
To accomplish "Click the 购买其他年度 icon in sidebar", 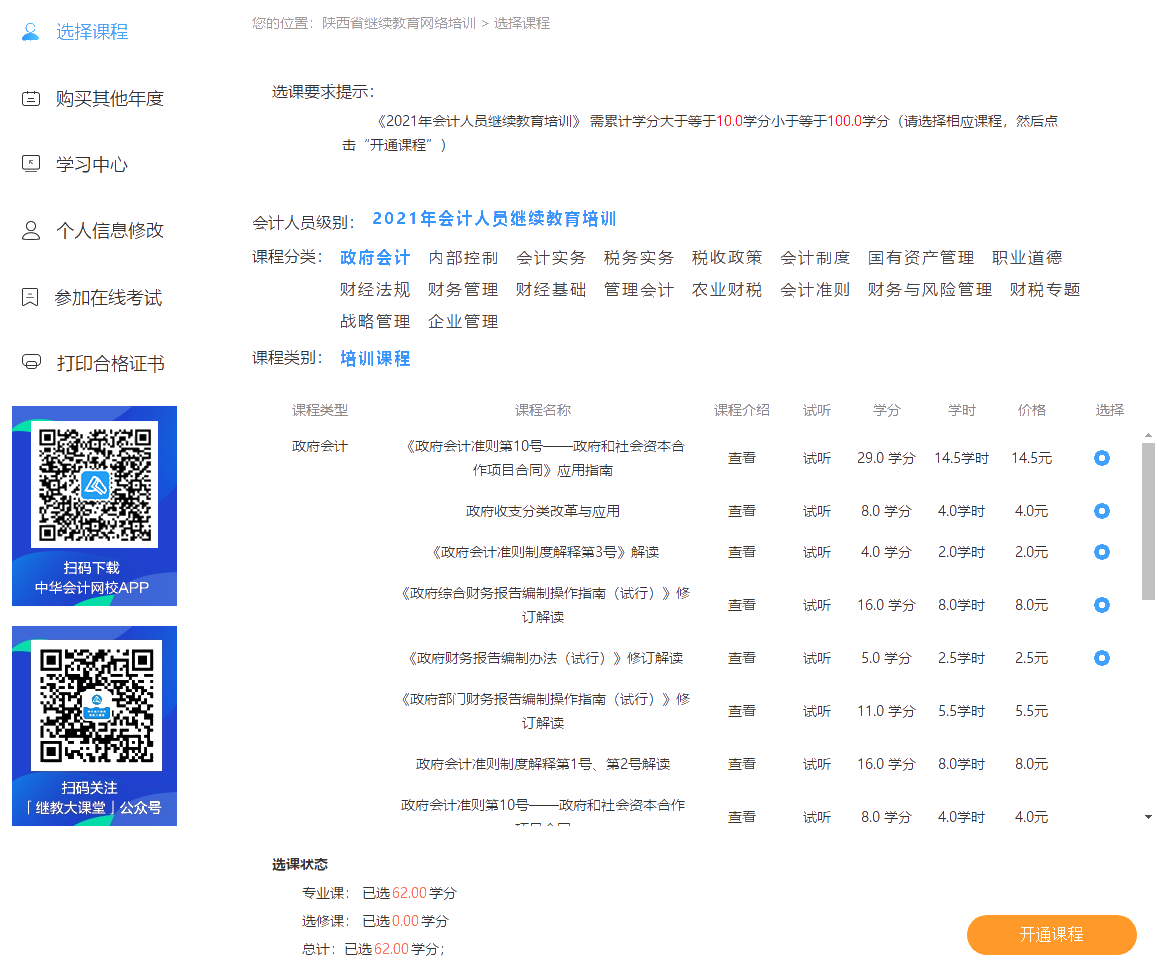I will (x=31, y=98).
